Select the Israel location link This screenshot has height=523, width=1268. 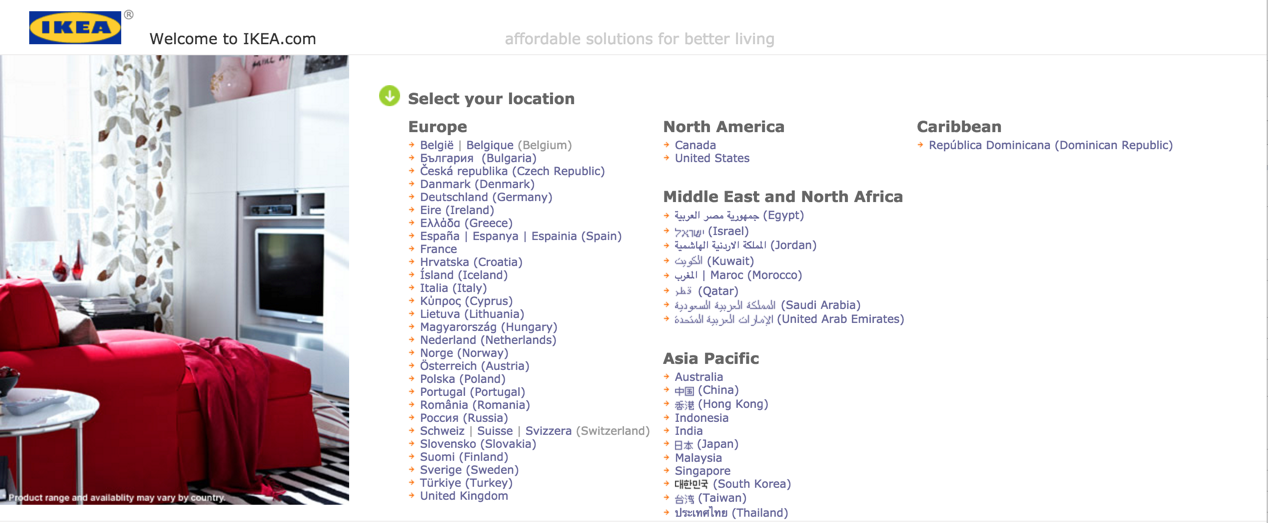[x=712, y=231]
